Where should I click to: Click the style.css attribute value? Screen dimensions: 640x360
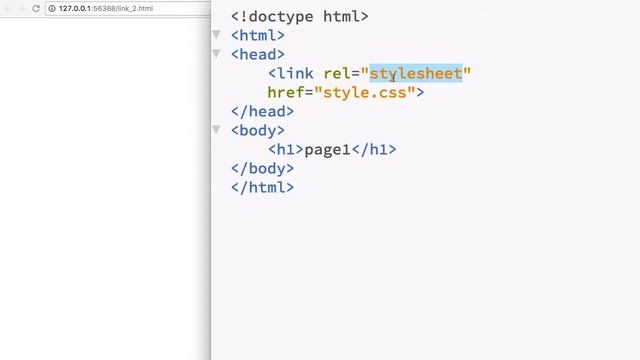(x=365, y=93)
